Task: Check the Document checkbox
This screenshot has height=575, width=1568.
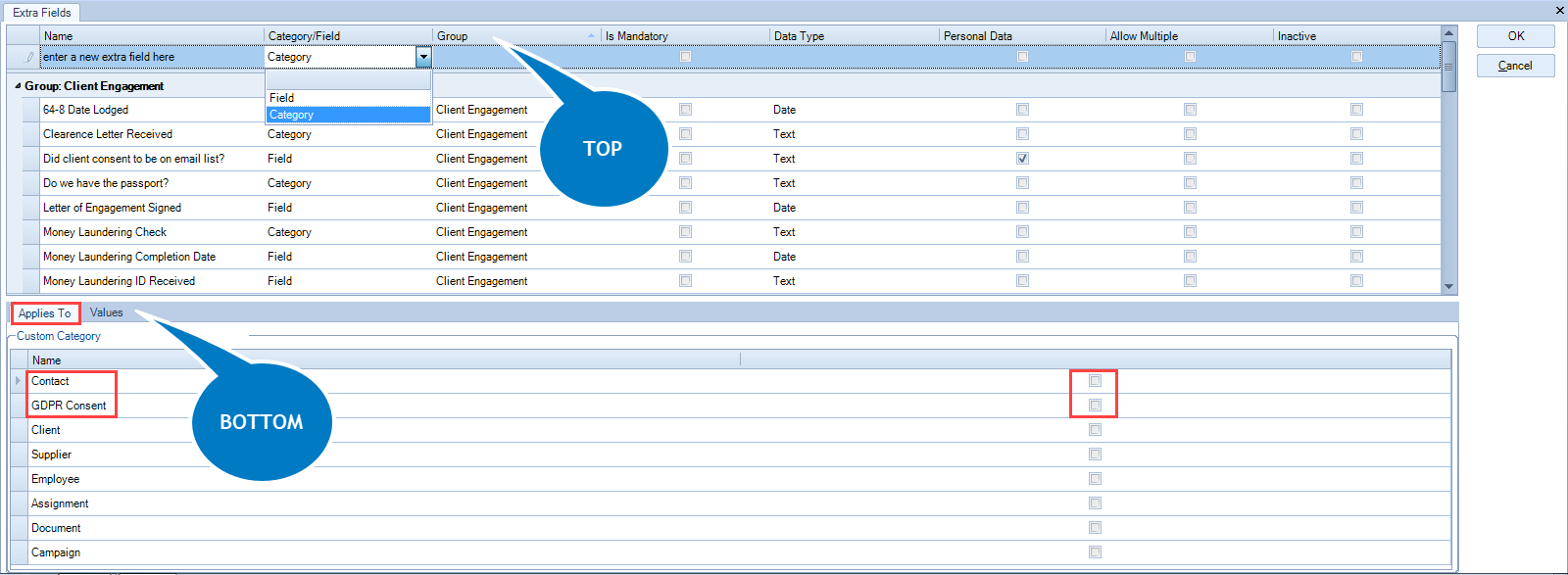Action: [1095, 528]
